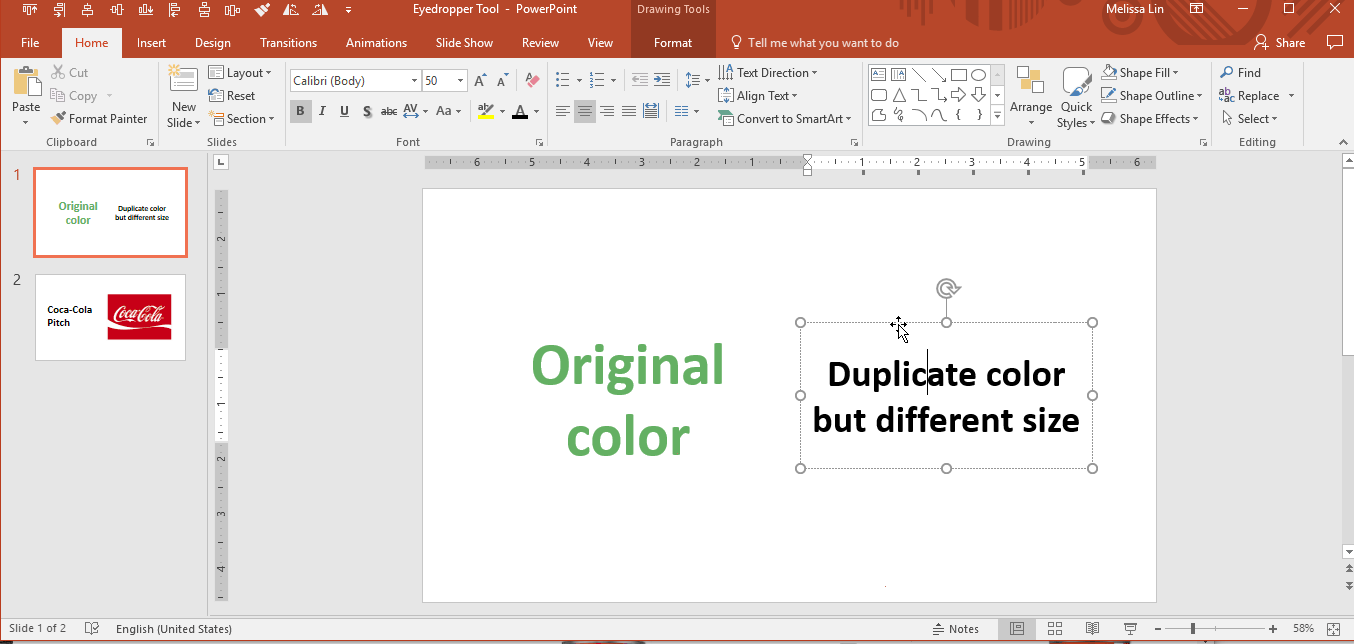Increase font size with the larger A
This screenshot has height=644, width=1354.
(x=481, y=81)
